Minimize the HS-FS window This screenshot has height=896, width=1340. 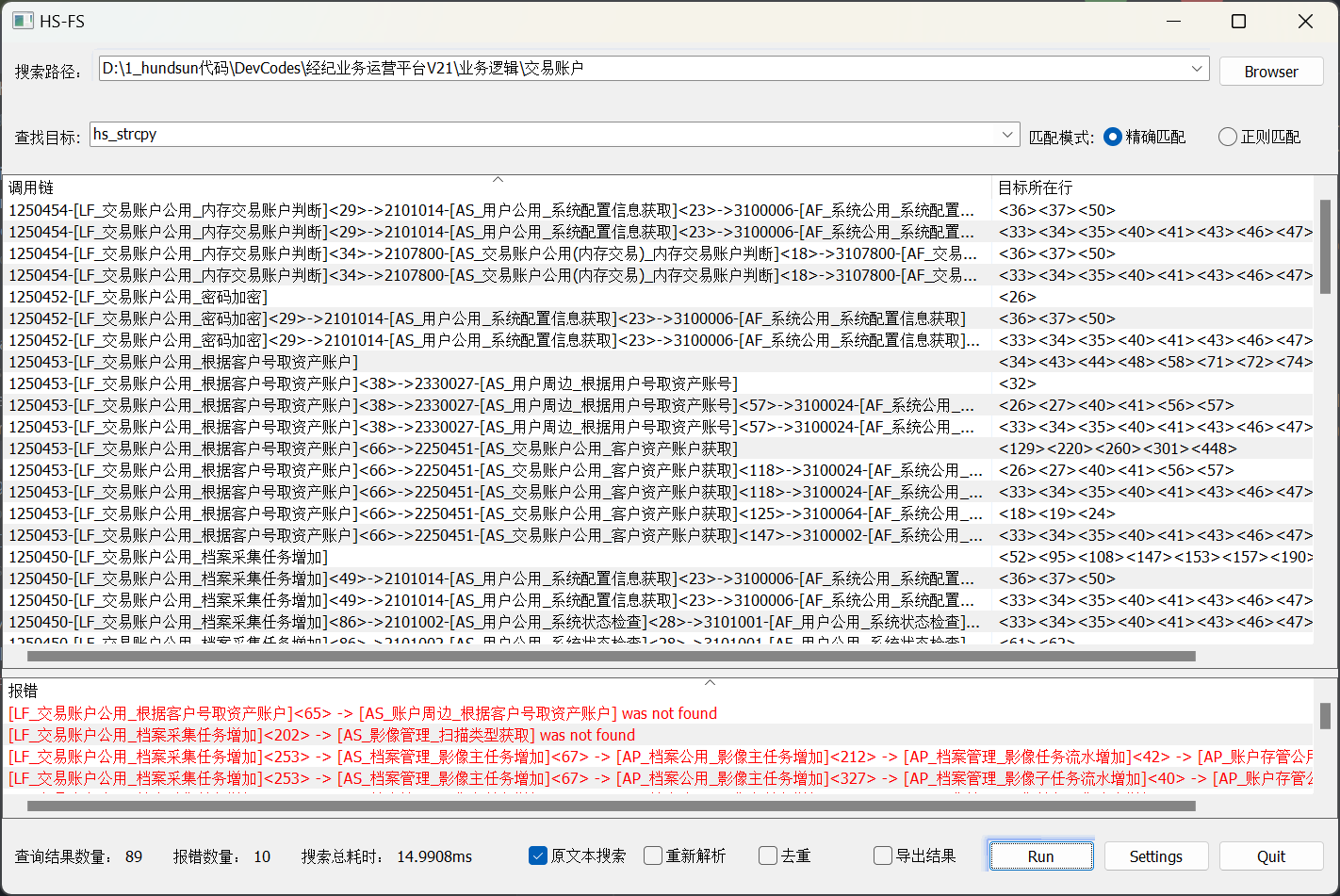pos(1174,21)
